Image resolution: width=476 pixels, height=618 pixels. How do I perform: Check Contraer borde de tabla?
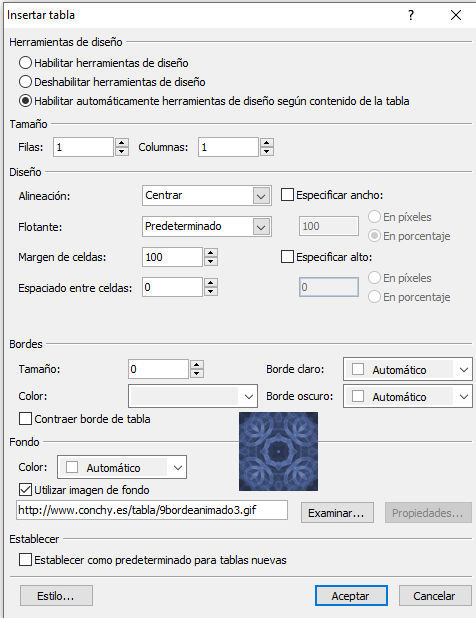point(26,419)
